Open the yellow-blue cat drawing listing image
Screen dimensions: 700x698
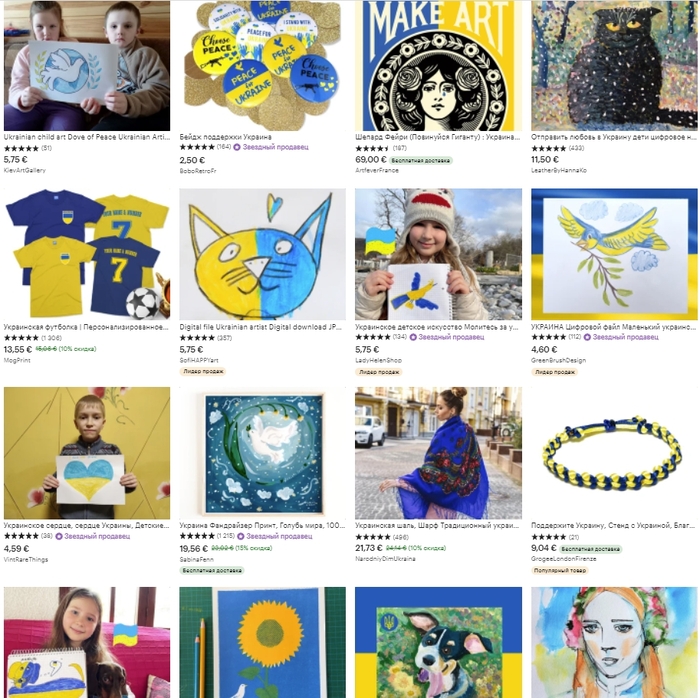[x=262, y=254]
